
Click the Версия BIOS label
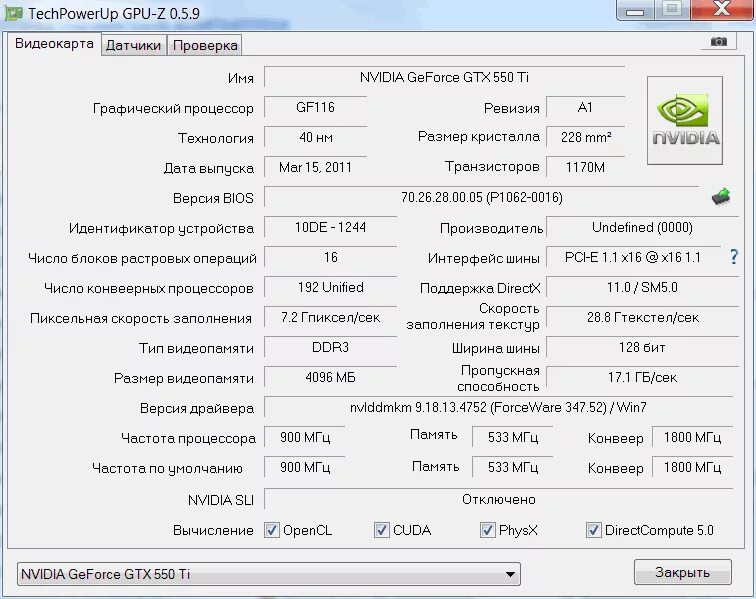213,198
